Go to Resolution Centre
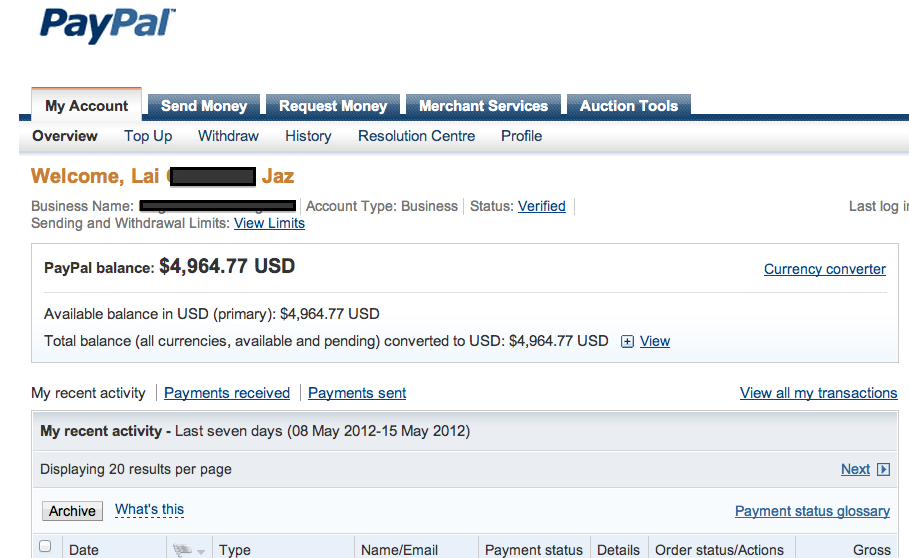The height and width of the screenshot is (558, 909). (x=416, y=136)
